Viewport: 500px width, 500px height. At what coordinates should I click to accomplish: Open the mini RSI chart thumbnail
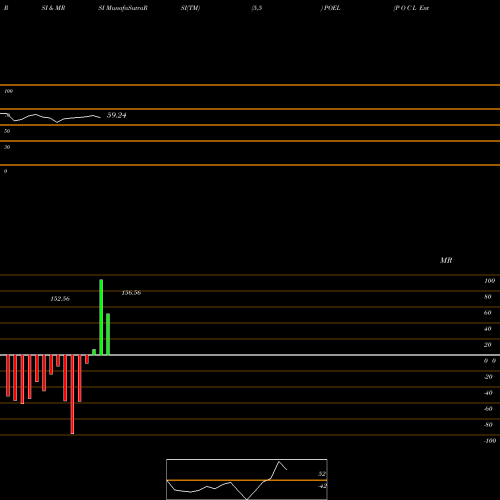(x=247, y=479)
